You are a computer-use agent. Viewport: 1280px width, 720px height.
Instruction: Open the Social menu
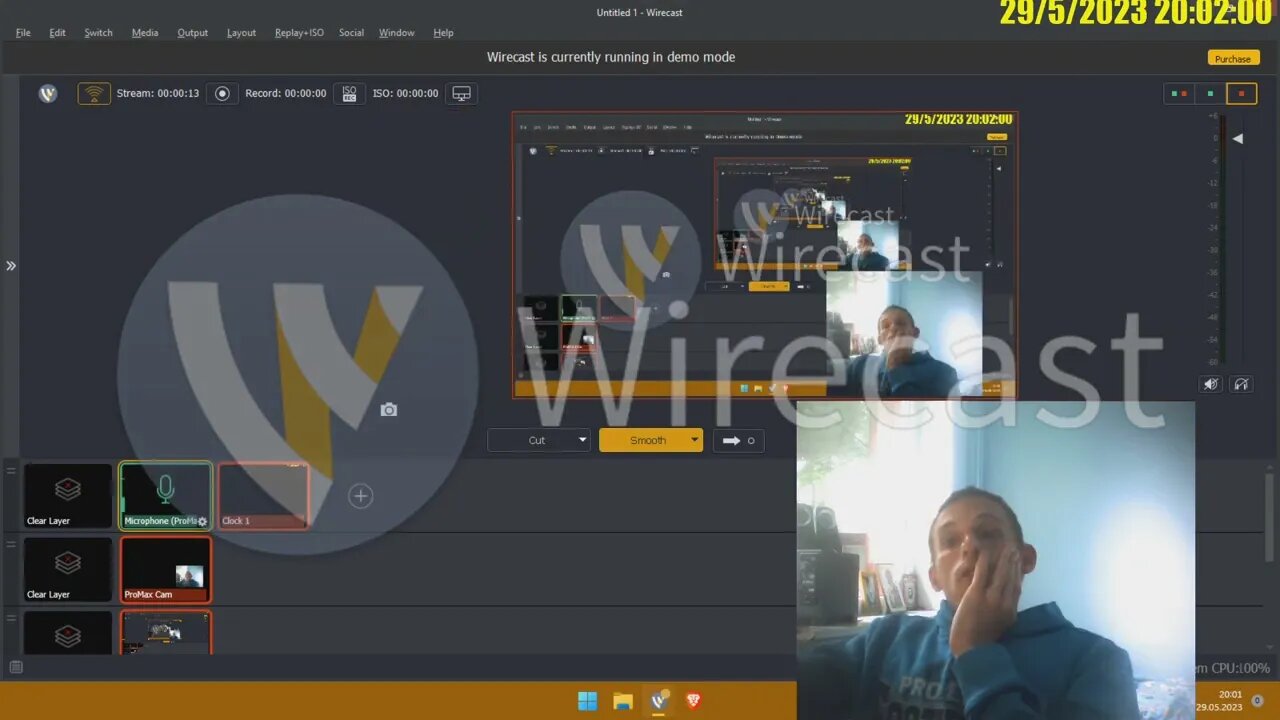pyautogui.click(x=351, y=32)
